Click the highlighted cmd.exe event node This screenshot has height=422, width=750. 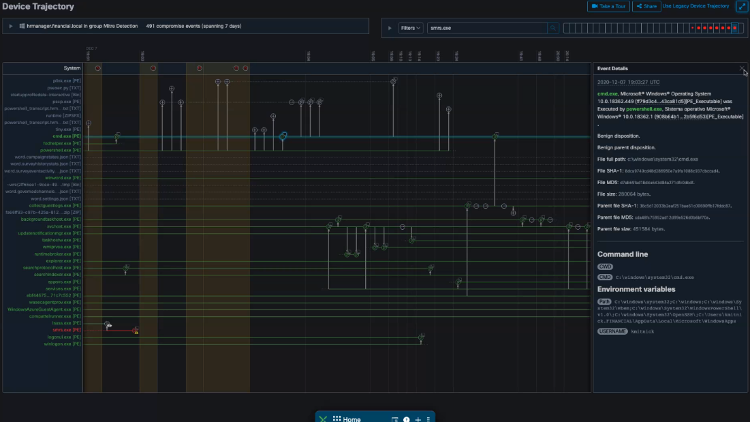click(283, 135)
